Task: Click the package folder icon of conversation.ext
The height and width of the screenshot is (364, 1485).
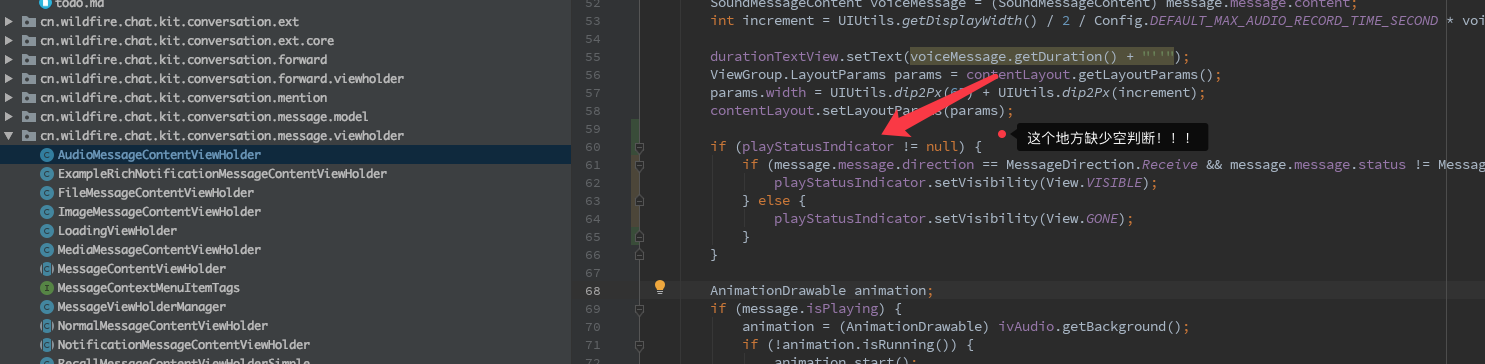Action: [29, 22]
